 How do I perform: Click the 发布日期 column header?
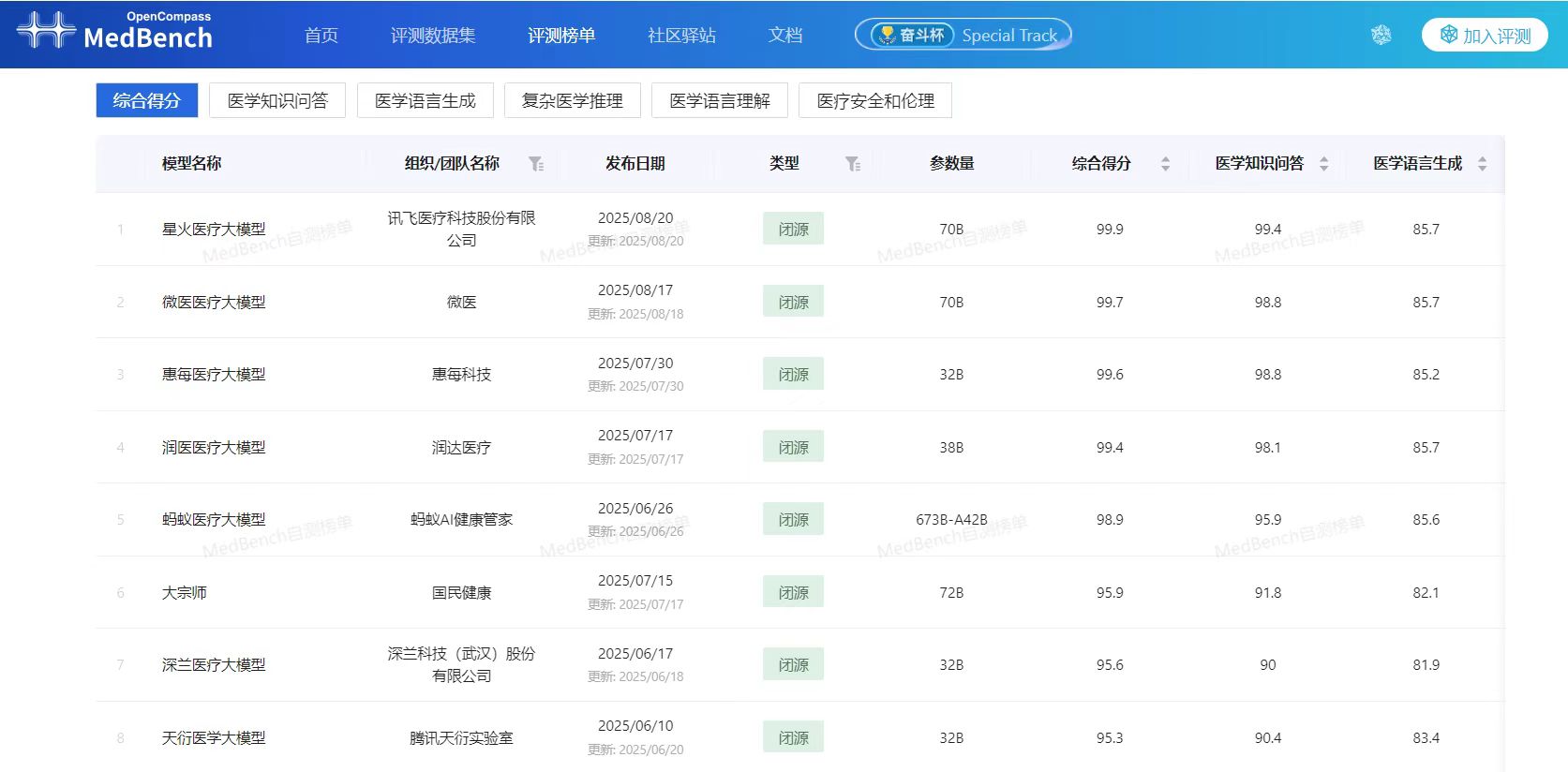click(635, 164)
